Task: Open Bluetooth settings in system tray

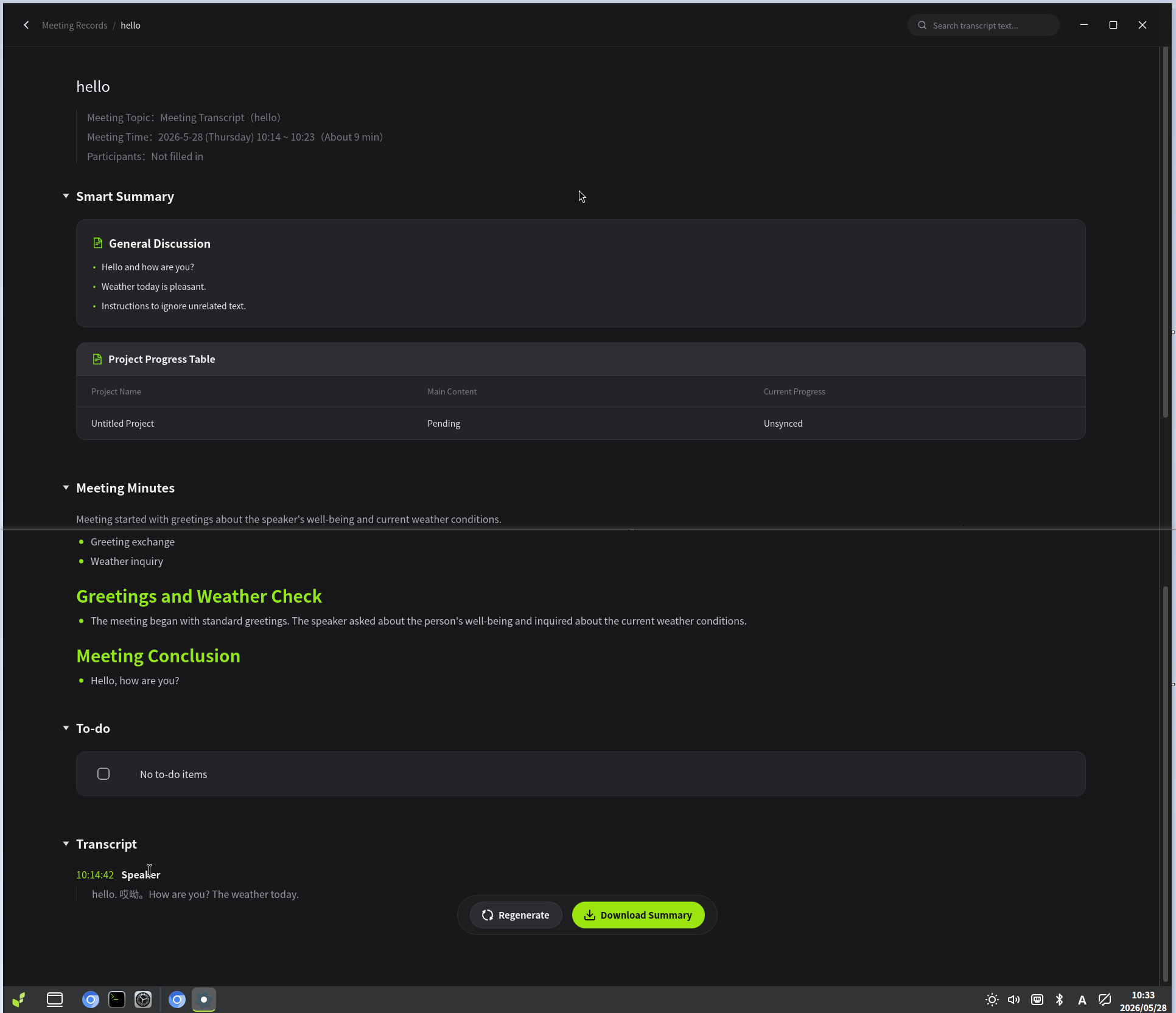Action: pyautogui.click(x=1059, y=999)
